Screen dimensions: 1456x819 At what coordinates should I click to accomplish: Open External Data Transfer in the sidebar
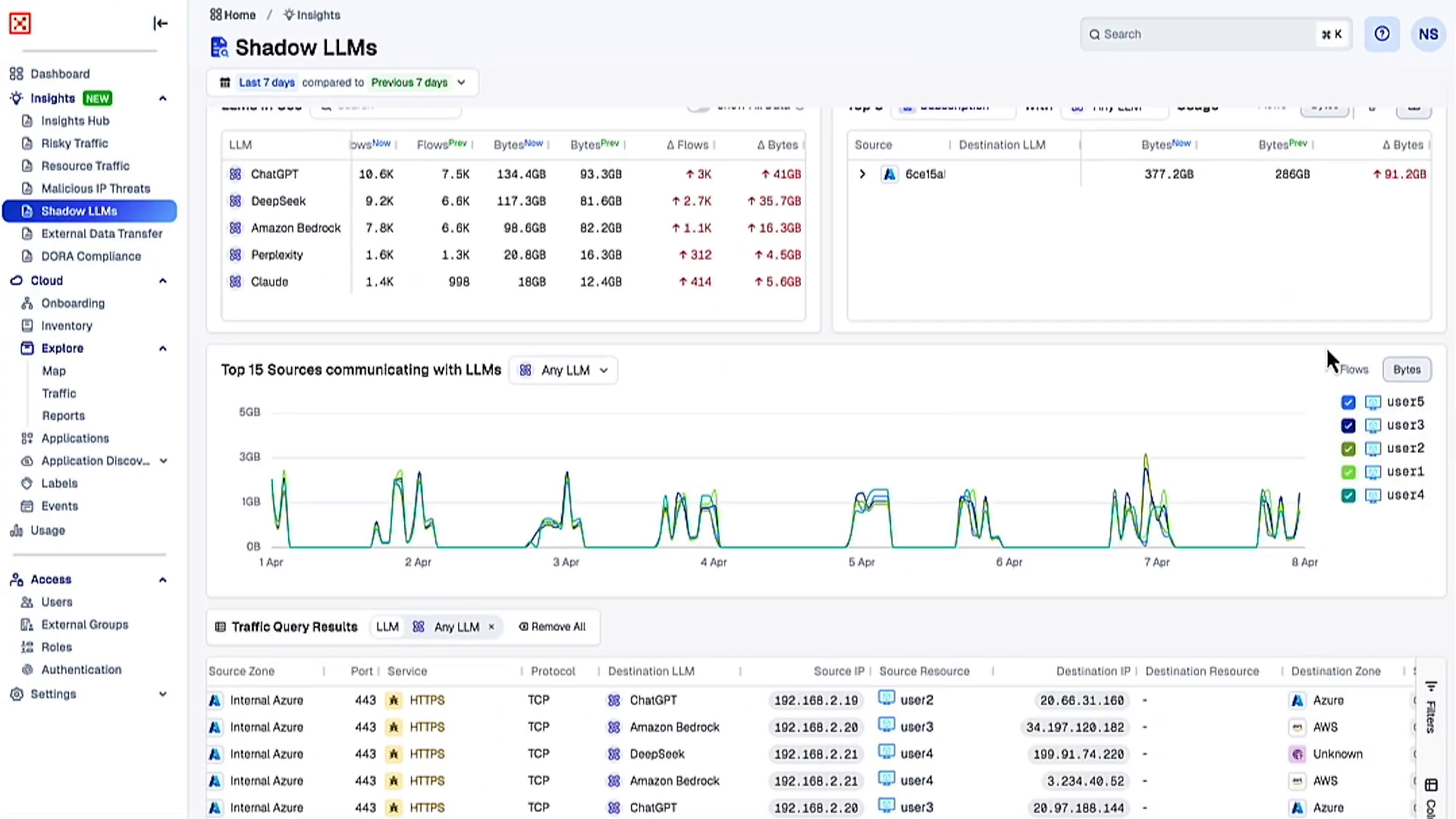click(102, 234)
